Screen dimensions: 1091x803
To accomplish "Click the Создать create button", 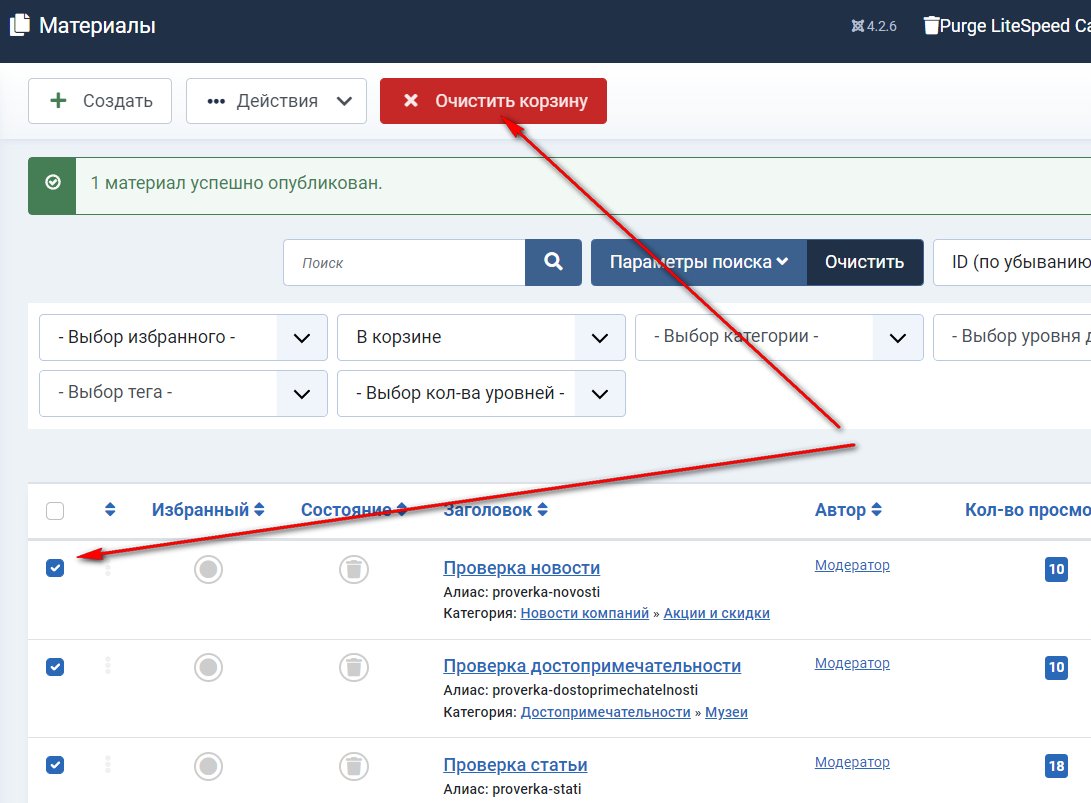I will pos(100,101).
